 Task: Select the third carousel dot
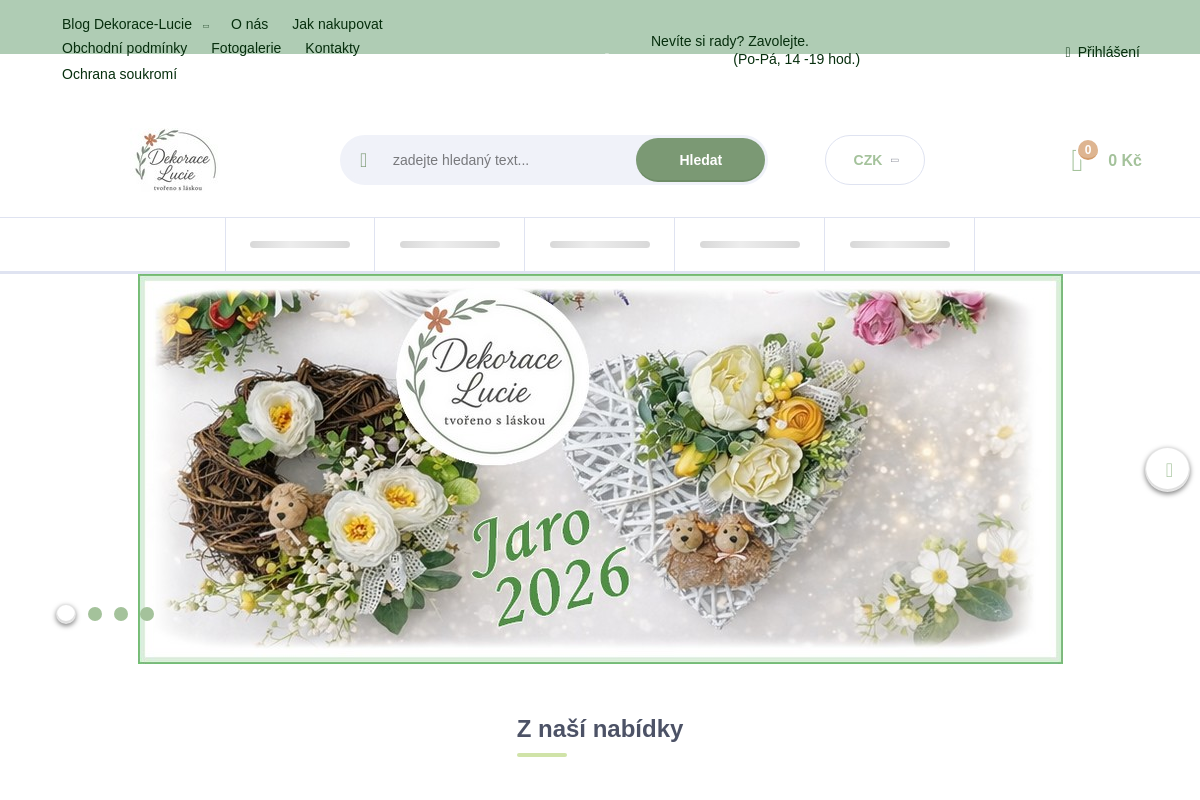pyautogui.click(x=121, y=614)
